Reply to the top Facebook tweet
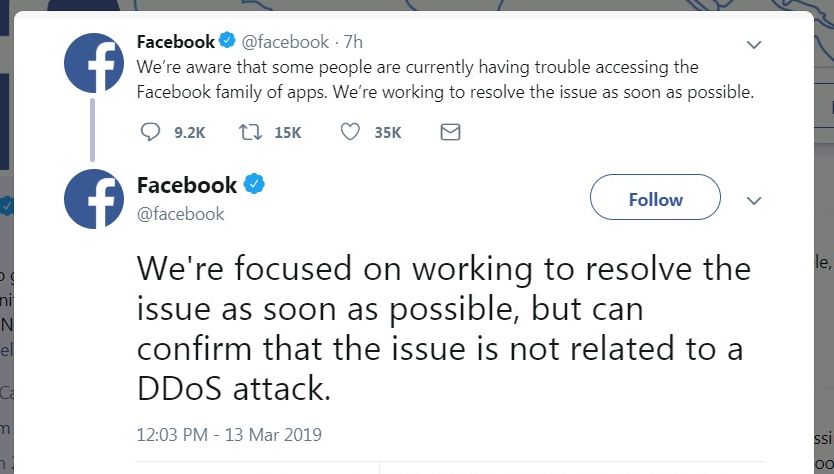The height and width of the screenshot is (474, 834). tap(151, 132)
